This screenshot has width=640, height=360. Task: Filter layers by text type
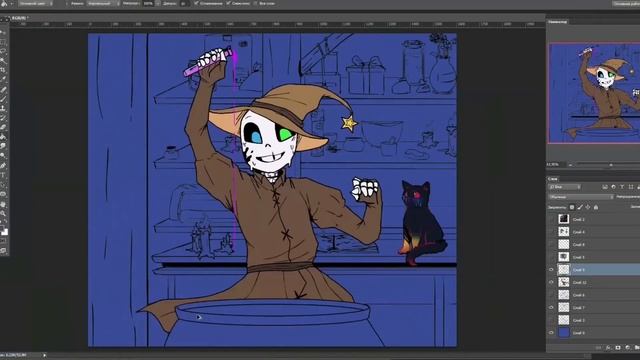coord(622,187)
